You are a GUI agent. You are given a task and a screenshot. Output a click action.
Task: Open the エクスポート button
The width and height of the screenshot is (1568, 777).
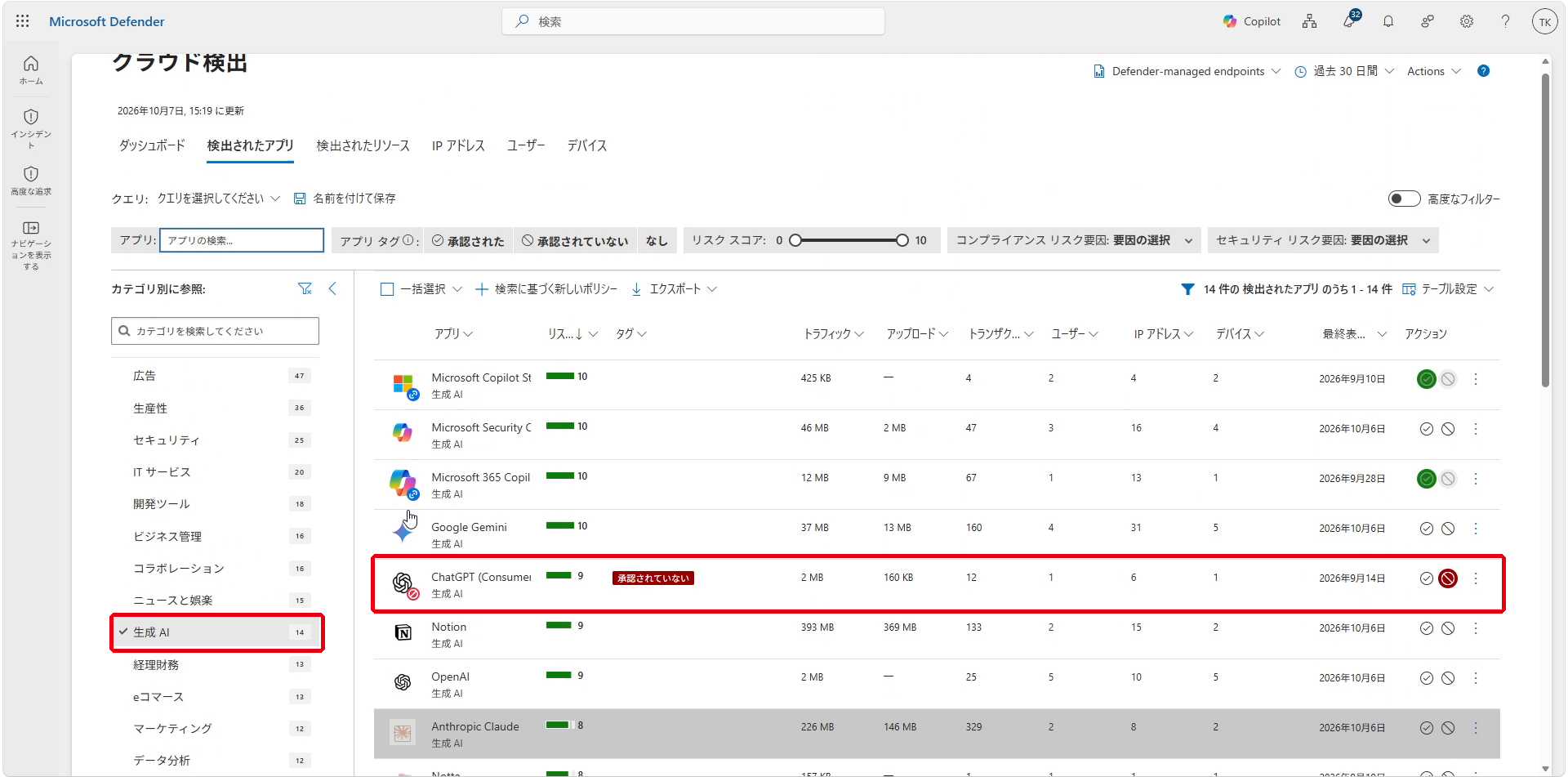tap(674, 289)
